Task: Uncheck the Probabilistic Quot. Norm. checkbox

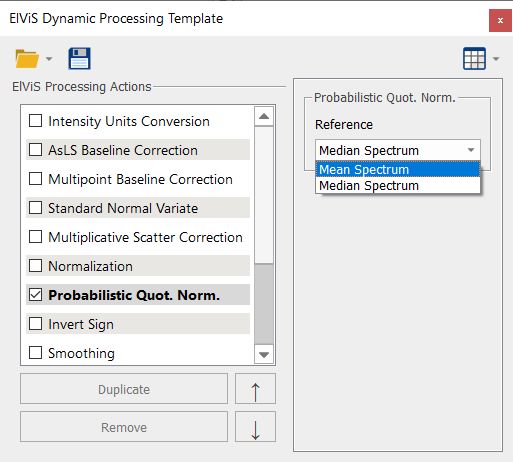Action: click(35, 295)
